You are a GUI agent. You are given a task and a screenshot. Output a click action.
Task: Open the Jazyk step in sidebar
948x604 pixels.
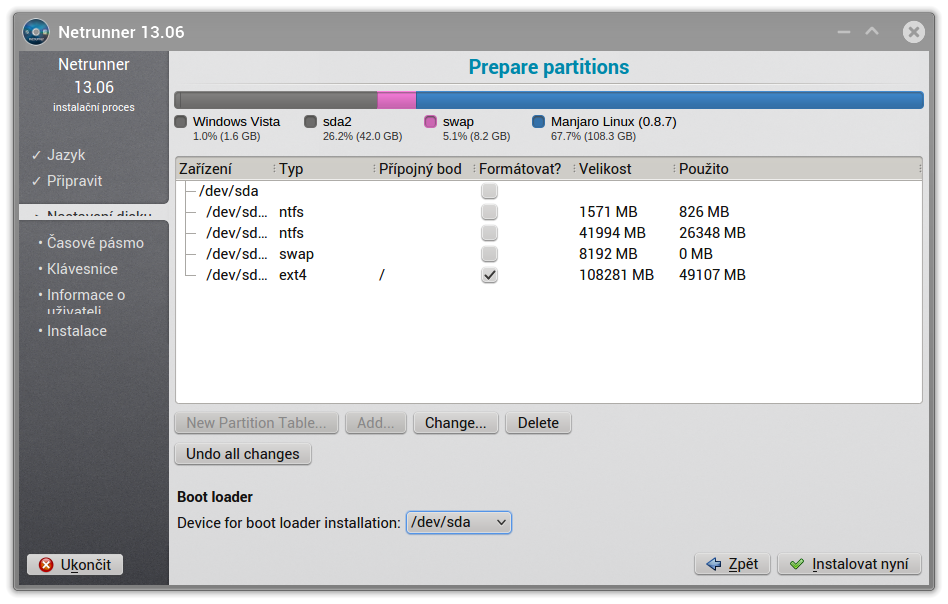pyautogui.click(x=66, y=155)
